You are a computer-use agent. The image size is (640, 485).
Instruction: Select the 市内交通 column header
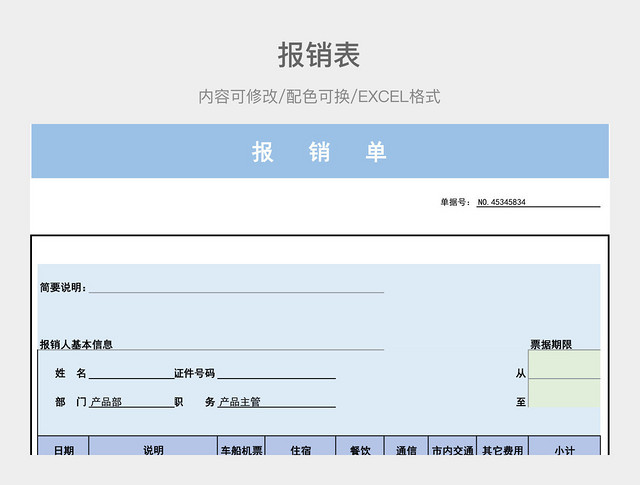coord(452,446)
